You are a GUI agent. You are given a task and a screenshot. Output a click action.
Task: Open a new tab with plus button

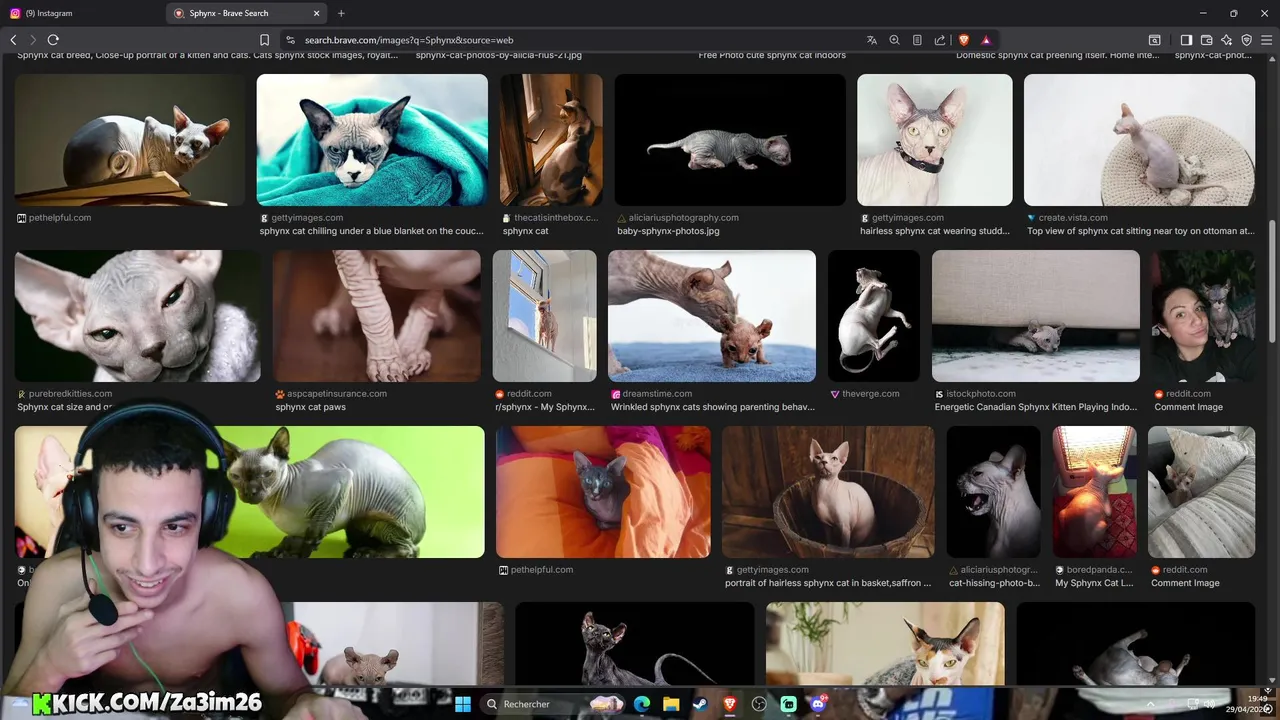[341, 13]
